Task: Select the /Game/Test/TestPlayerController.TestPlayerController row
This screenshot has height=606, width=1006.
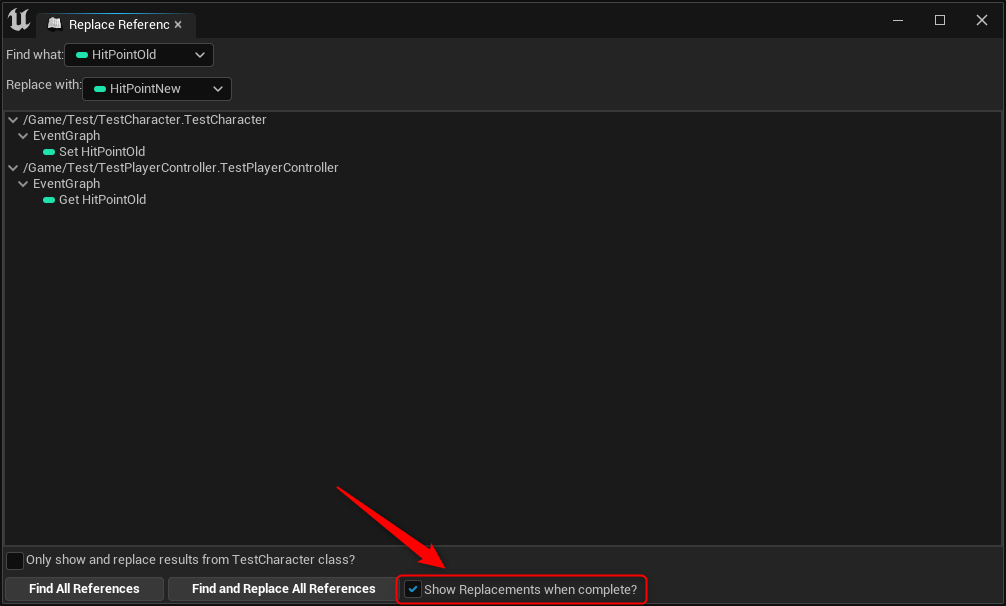Action: [x=503, y=168]
